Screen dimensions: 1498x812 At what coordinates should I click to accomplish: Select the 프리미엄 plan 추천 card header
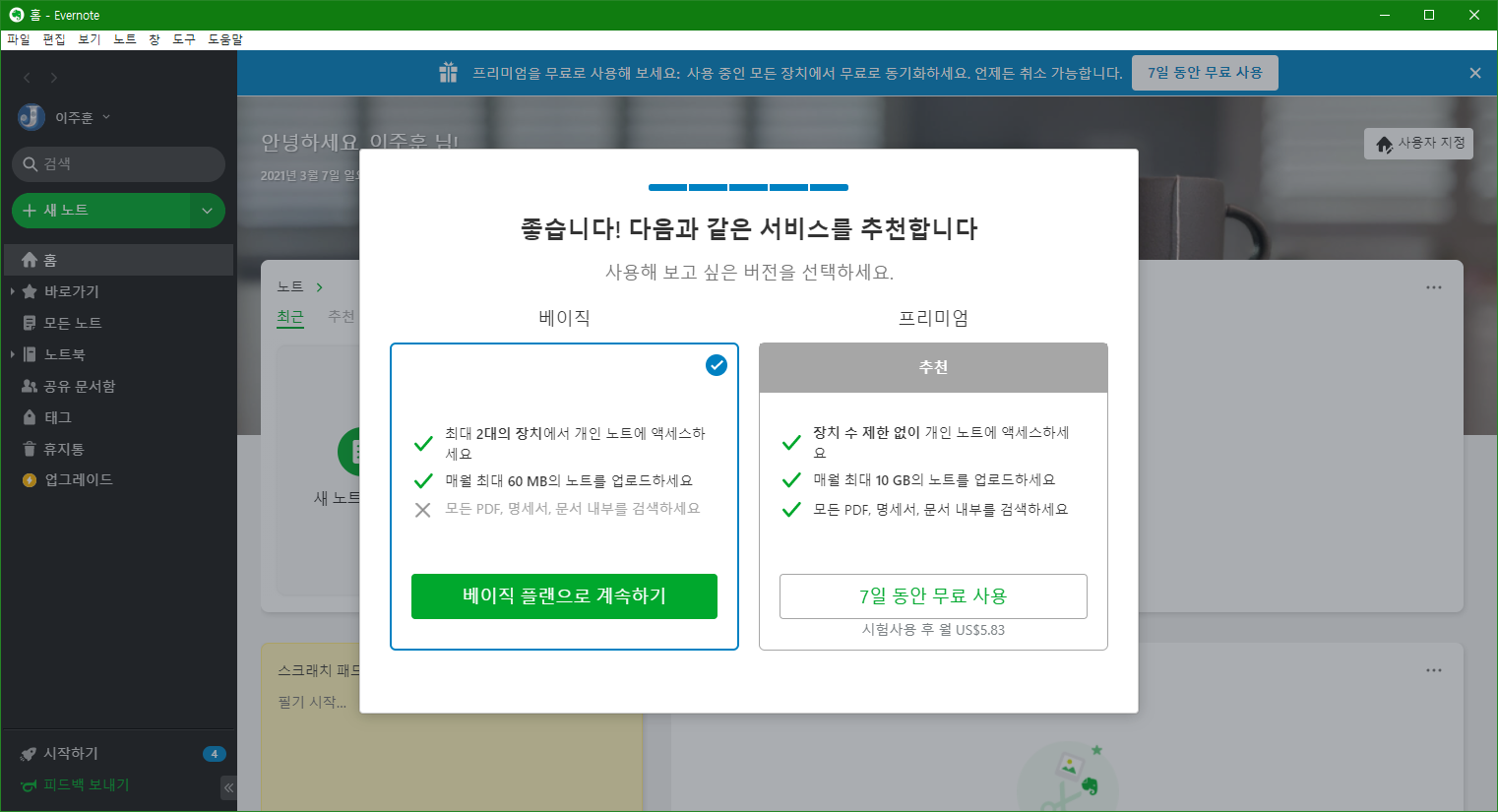pos(933,367)
